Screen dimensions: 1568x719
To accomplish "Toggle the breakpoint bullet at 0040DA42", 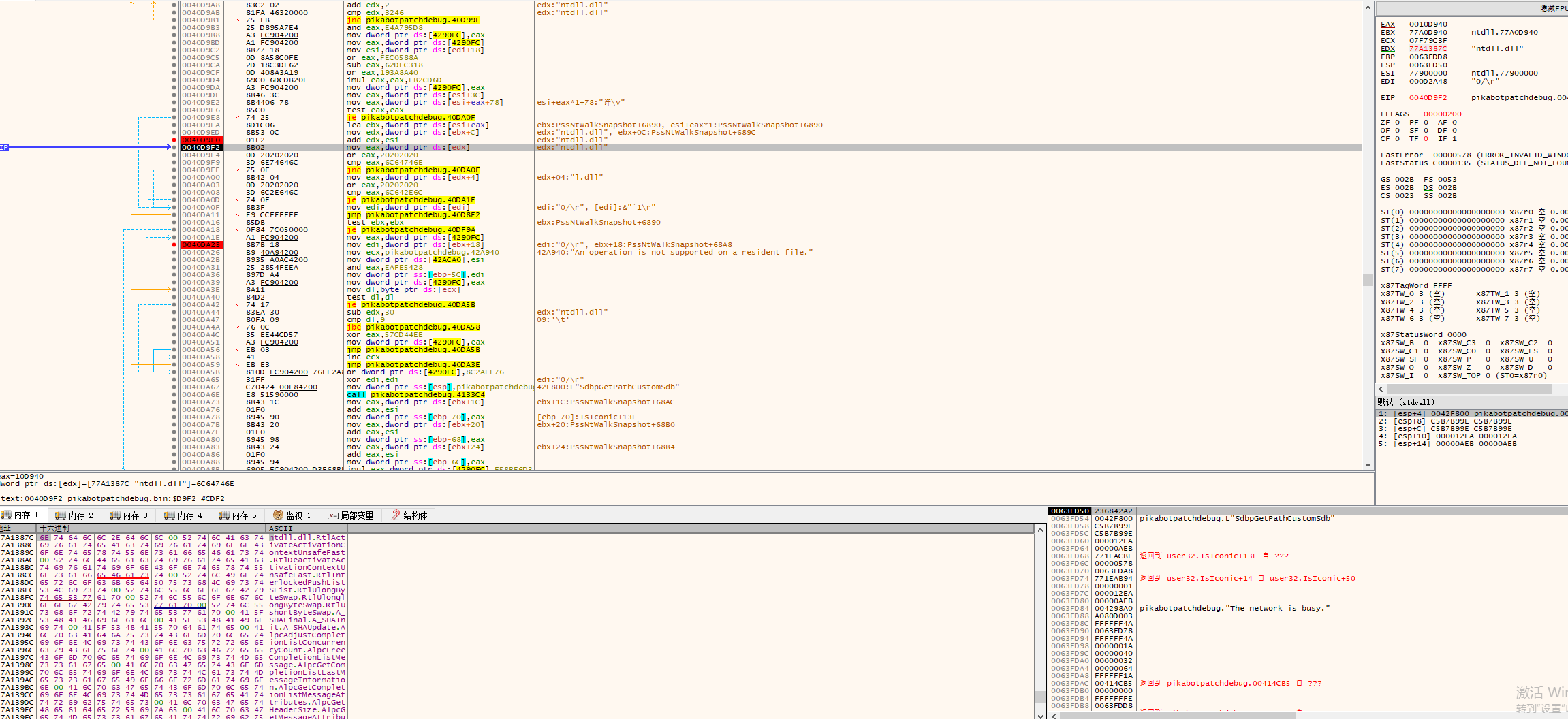I will (x=174, y=304).
